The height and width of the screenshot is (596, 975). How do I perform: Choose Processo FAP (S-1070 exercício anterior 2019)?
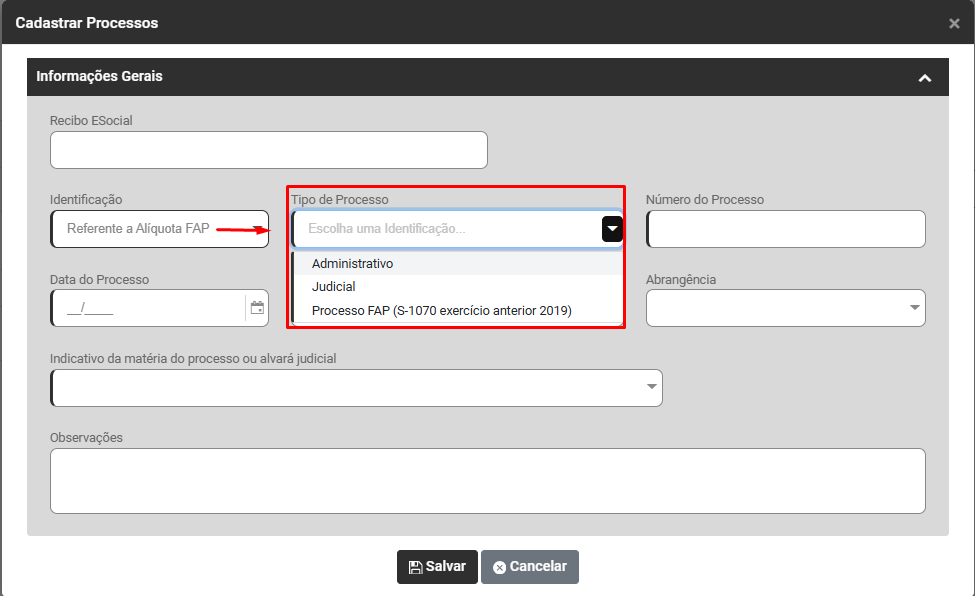(x=458, y=310)
